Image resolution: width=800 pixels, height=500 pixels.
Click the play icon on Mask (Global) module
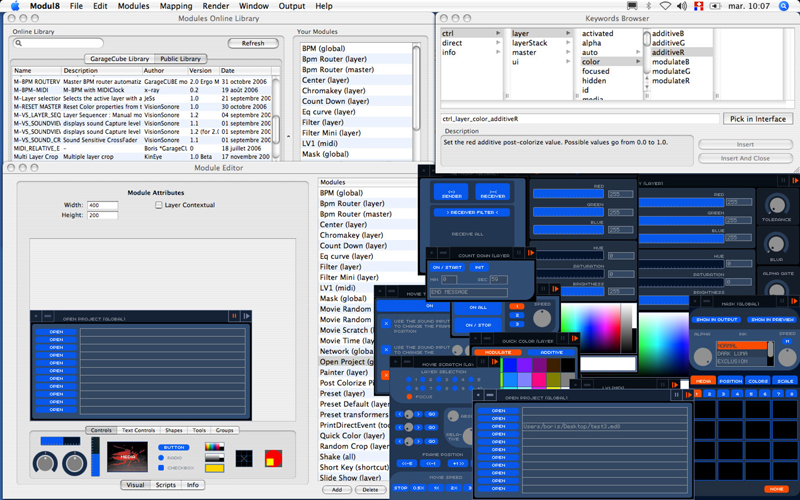(794, 301)
